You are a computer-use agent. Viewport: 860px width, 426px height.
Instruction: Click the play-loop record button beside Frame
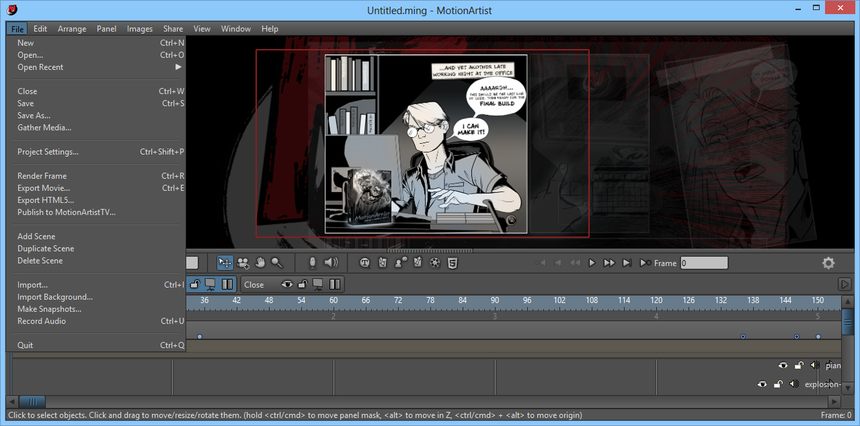click(646, 263)
